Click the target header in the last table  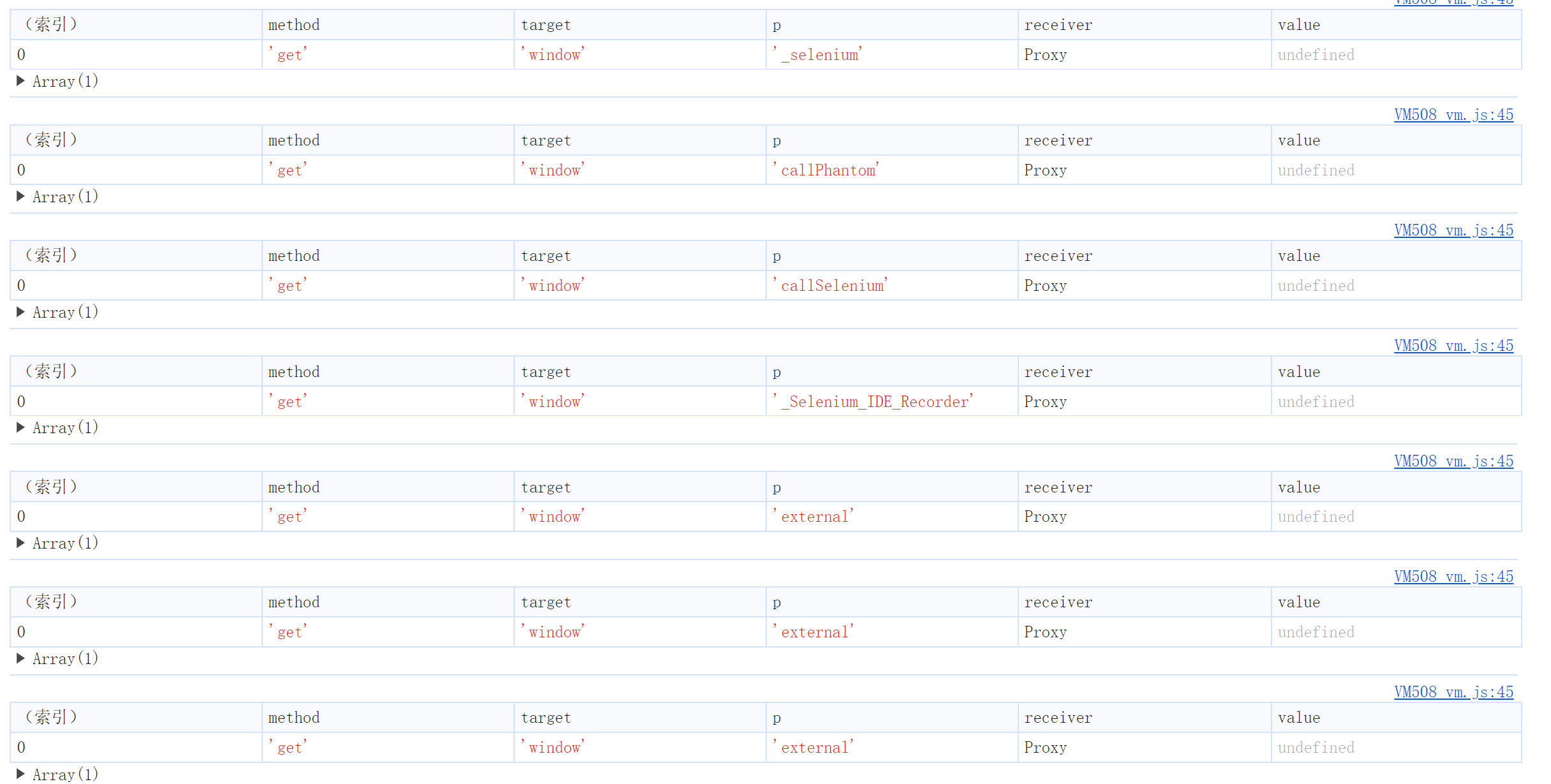coord(545,718)
